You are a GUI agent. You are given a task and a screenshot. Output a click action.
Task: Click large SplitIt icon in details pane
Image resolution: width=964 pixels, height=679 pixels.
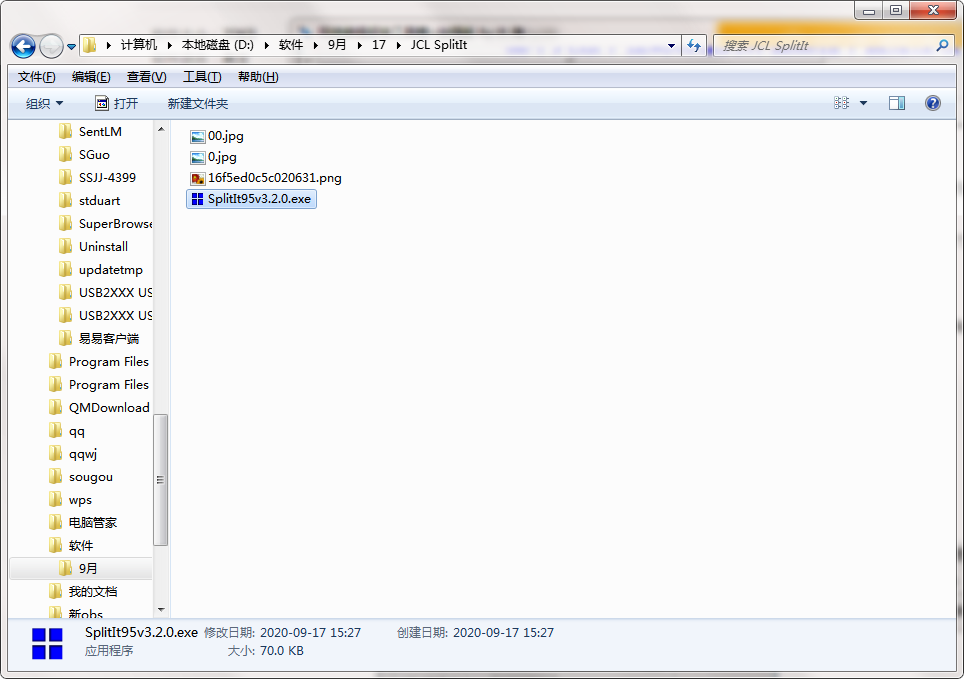click(x=47, y=643)
